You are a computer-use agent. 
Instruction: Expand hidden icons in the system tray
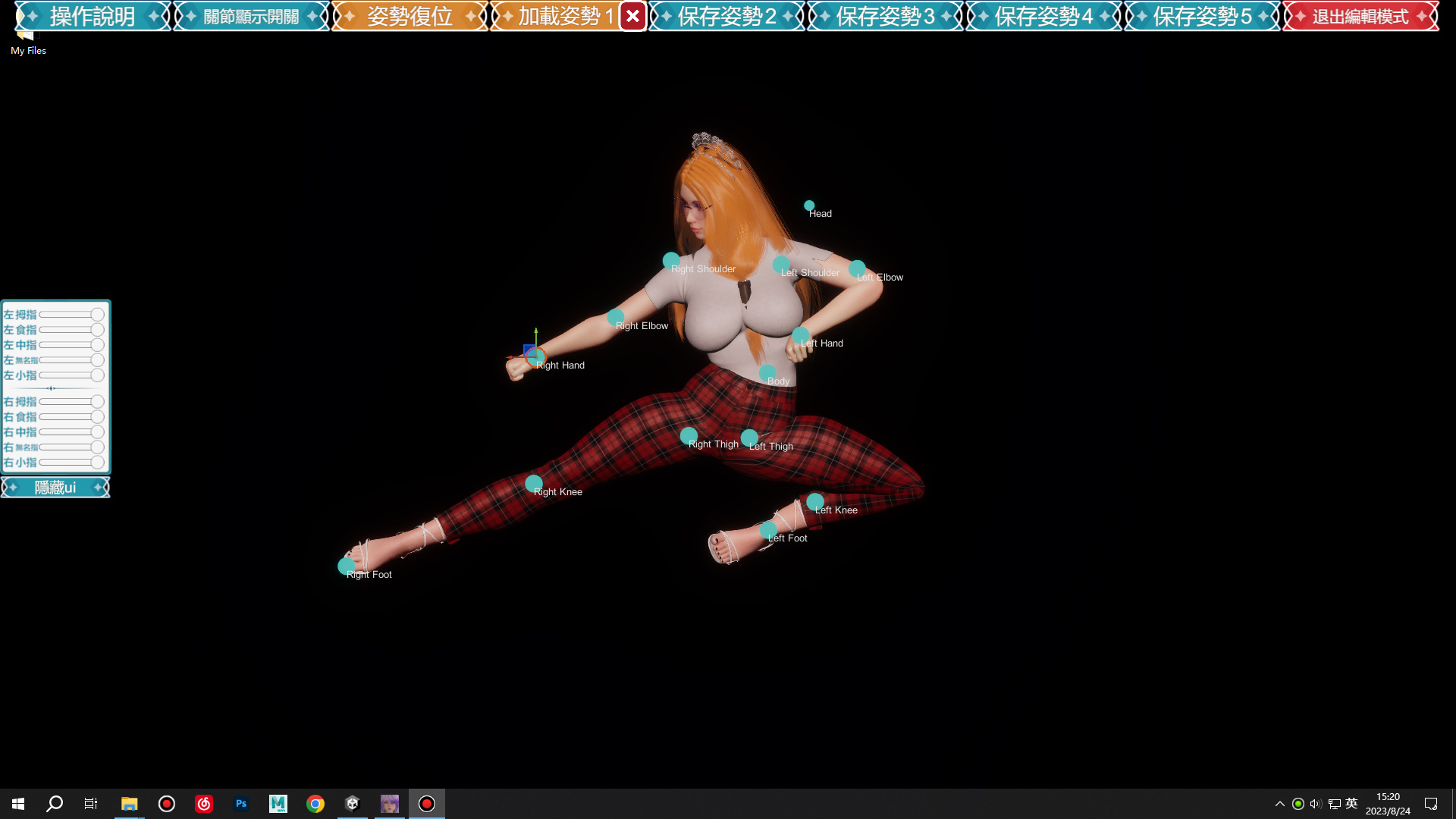[x=1279, y=803]
